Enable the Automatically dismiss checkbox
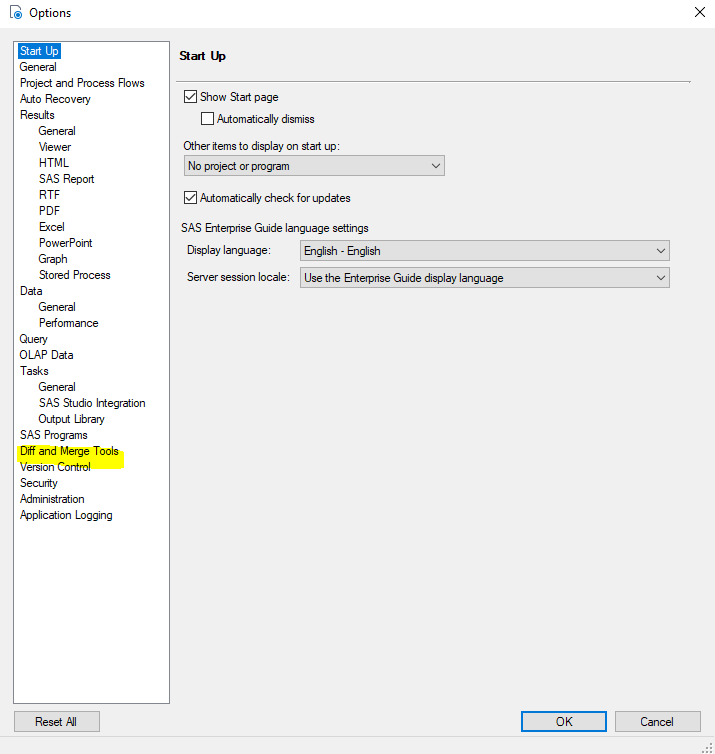Viewport: 715px width, 754px height. tap(208, 119)
